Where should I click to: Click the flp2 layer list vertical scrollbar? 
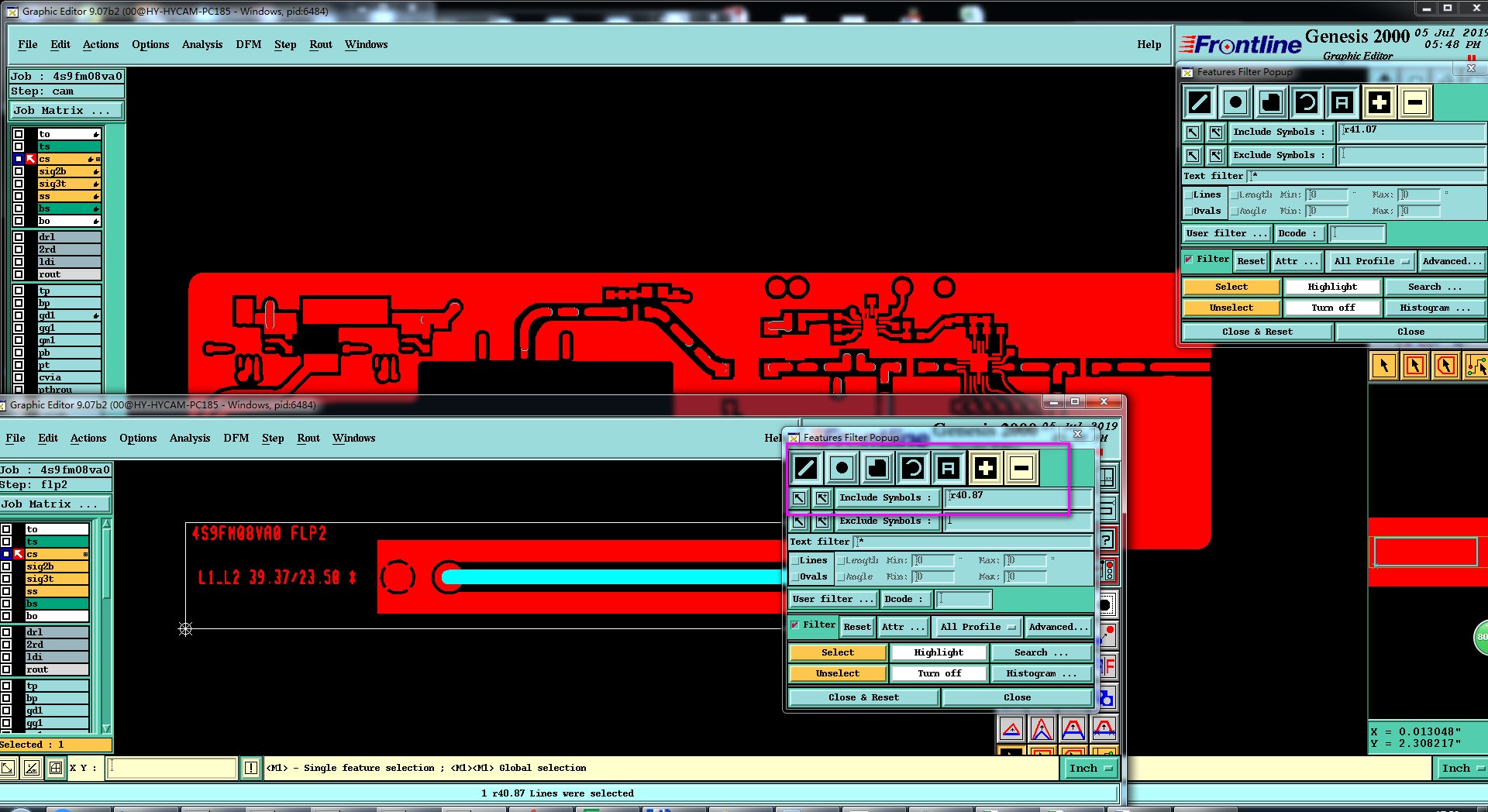[x=106, y=626]
